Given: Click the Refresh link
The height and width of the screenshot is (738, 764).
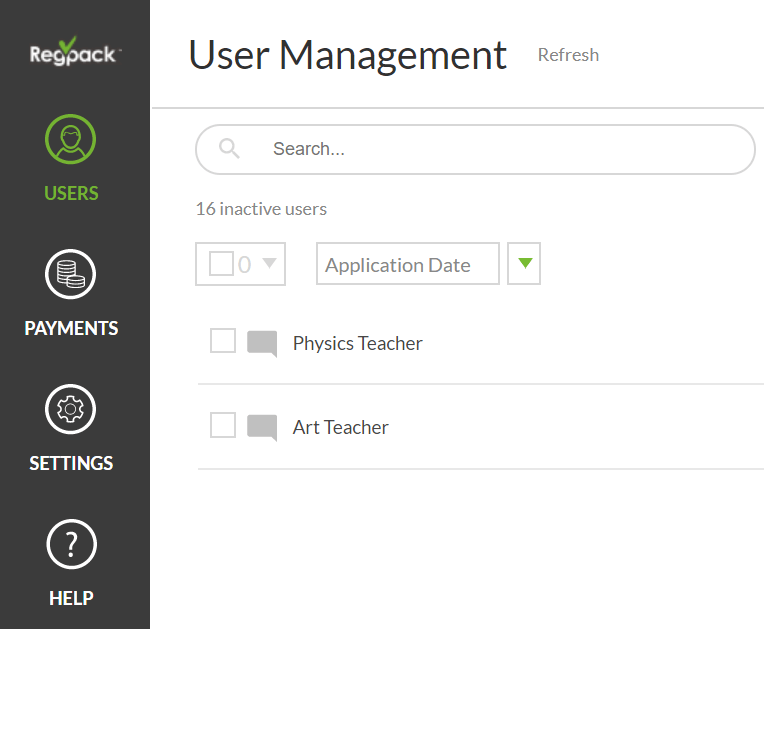Looking at the screenshot, I should [x=568, y=55].
